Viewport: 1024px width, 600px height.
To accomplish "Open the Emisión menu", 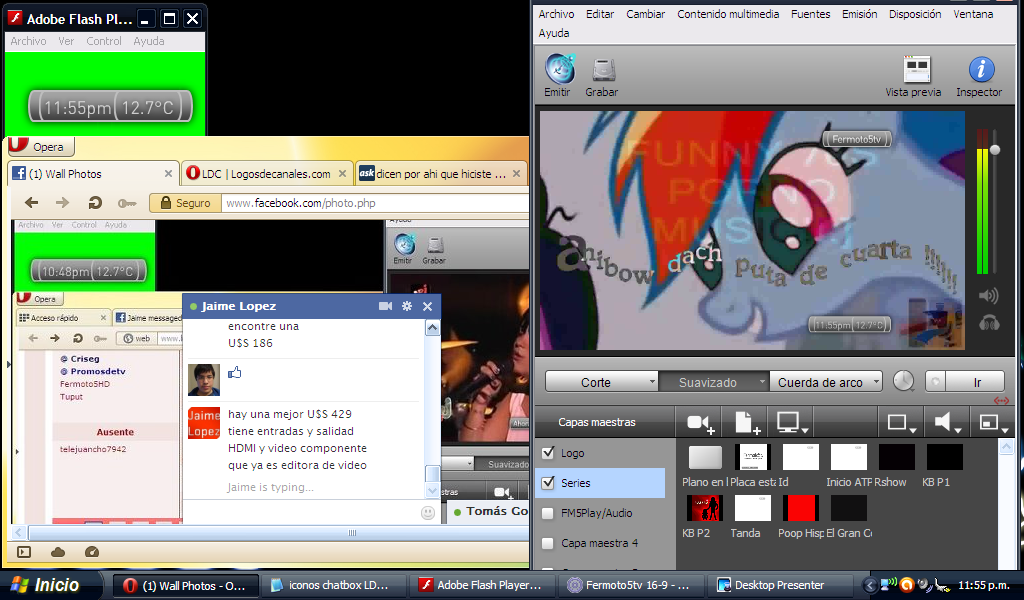I will 859,14.
